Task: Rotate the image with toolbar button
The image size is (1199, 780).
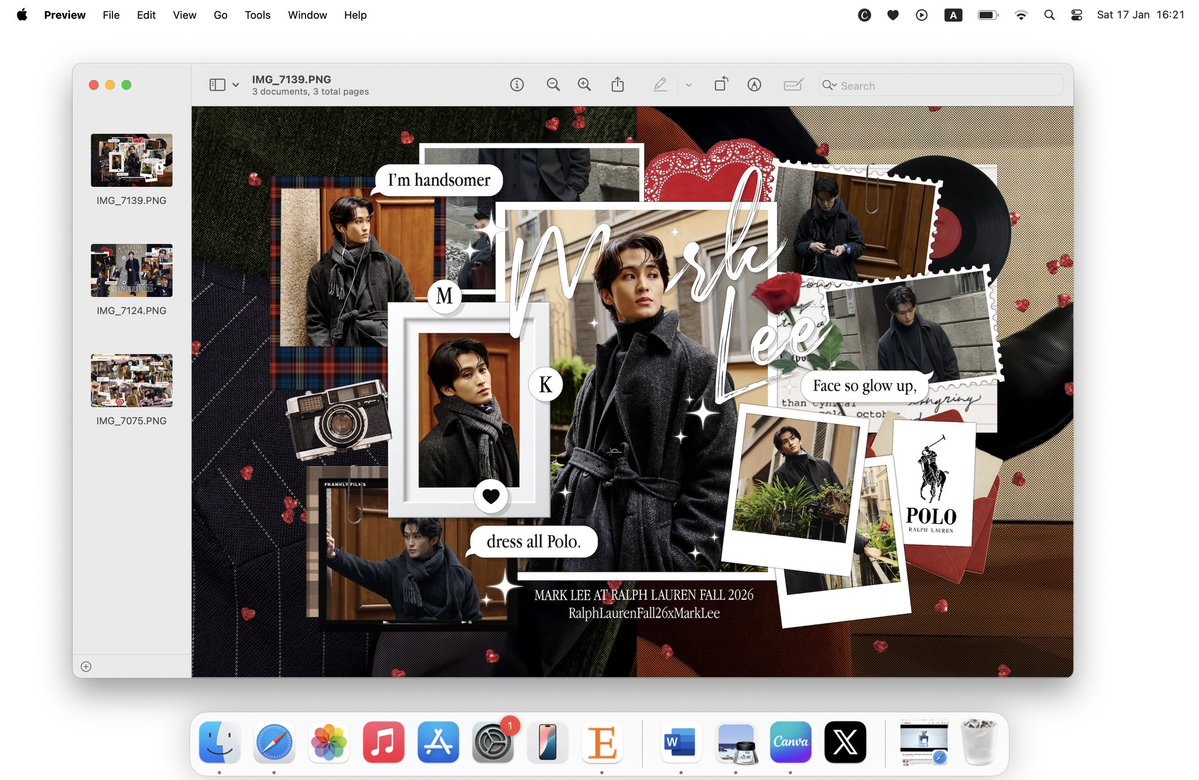Action: click(720, 85)
